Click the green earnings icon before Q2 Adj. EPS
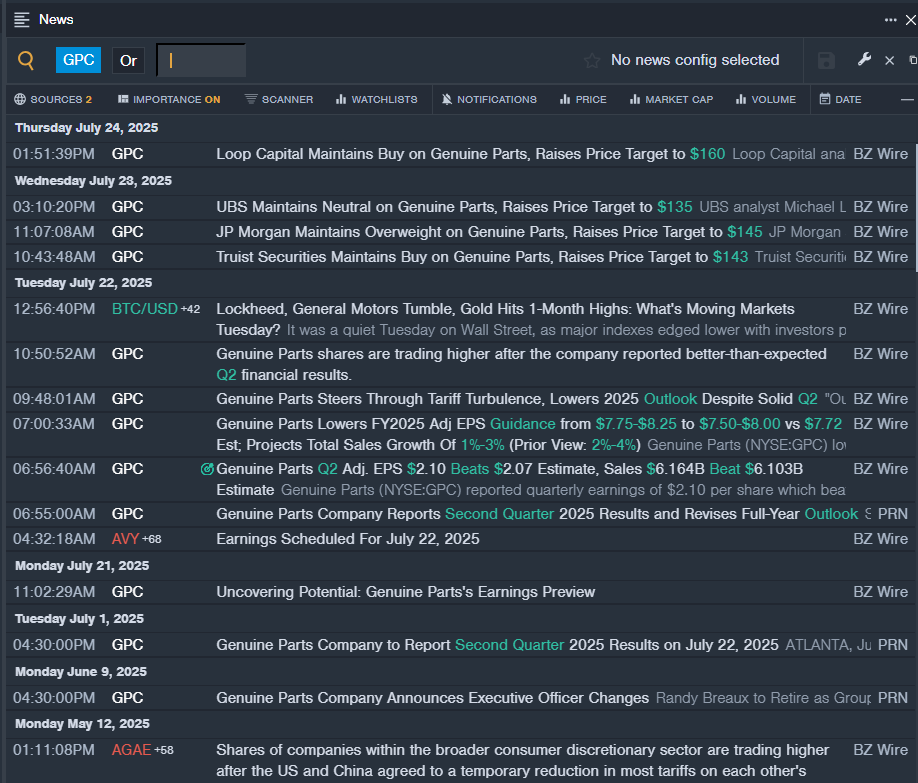This screenshot has width=918, height=783. [207, 469]
